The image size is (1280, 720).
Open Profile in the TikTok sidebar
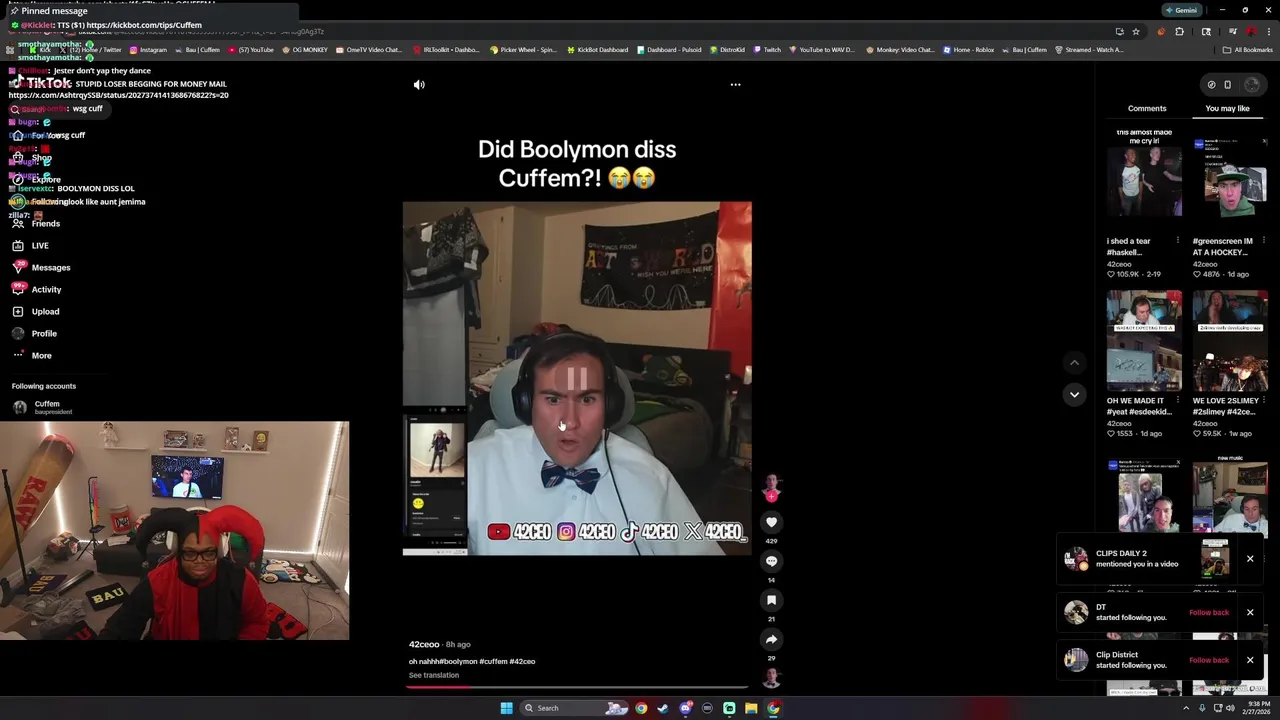point(34,333)
